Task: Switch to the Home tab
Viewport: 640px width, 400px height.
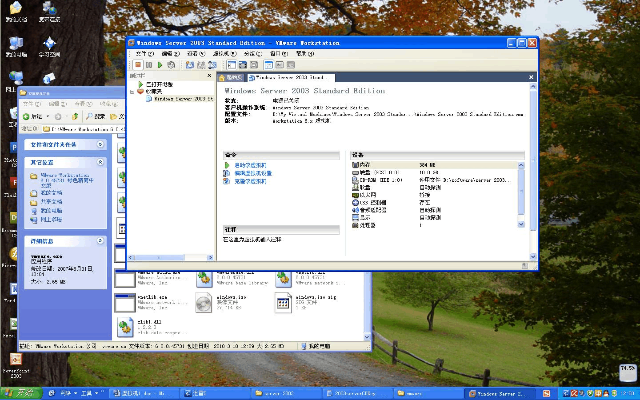Action: 231,76
